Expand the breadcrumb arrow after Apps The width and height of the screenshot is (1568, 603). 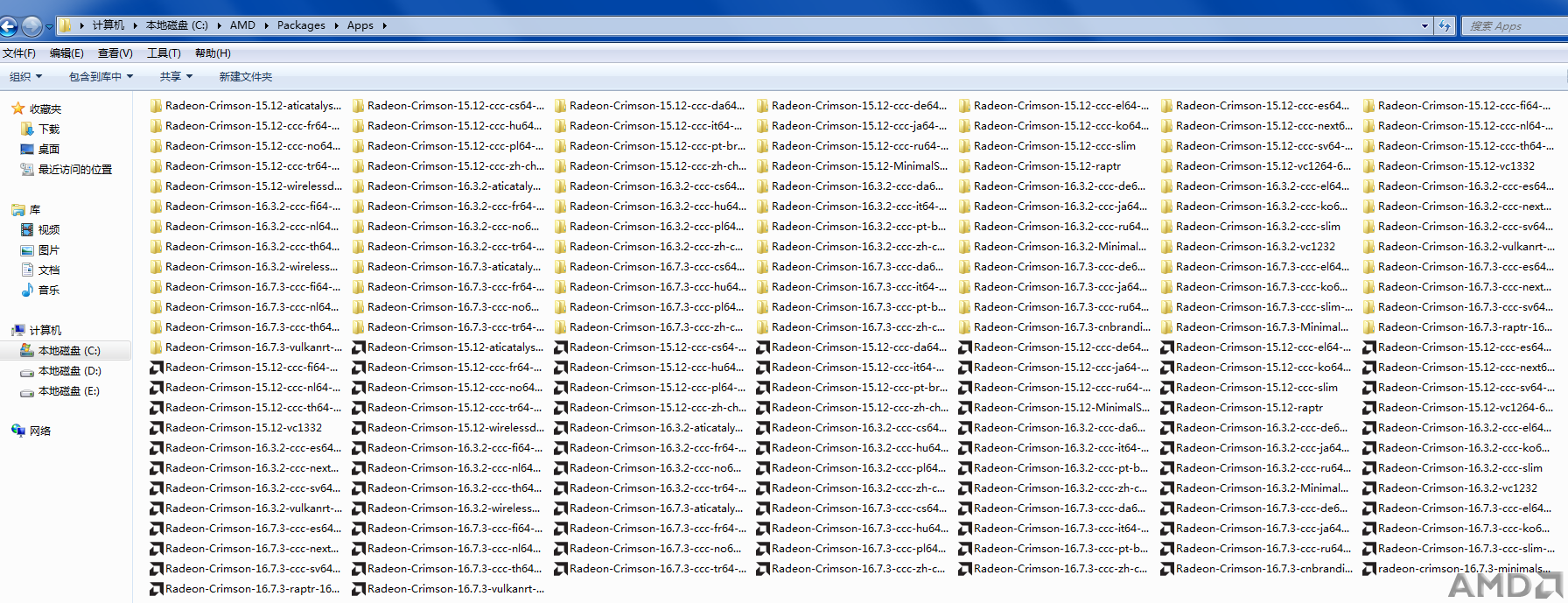point(384,25)
